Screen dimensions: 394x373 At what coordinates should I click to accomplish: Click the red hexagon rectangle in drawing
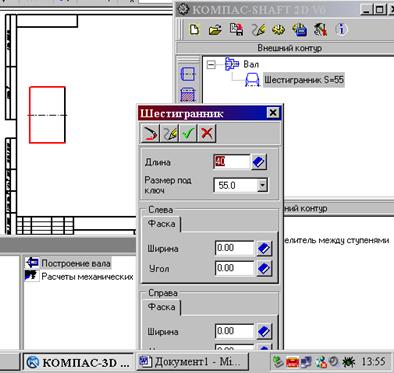47,115
